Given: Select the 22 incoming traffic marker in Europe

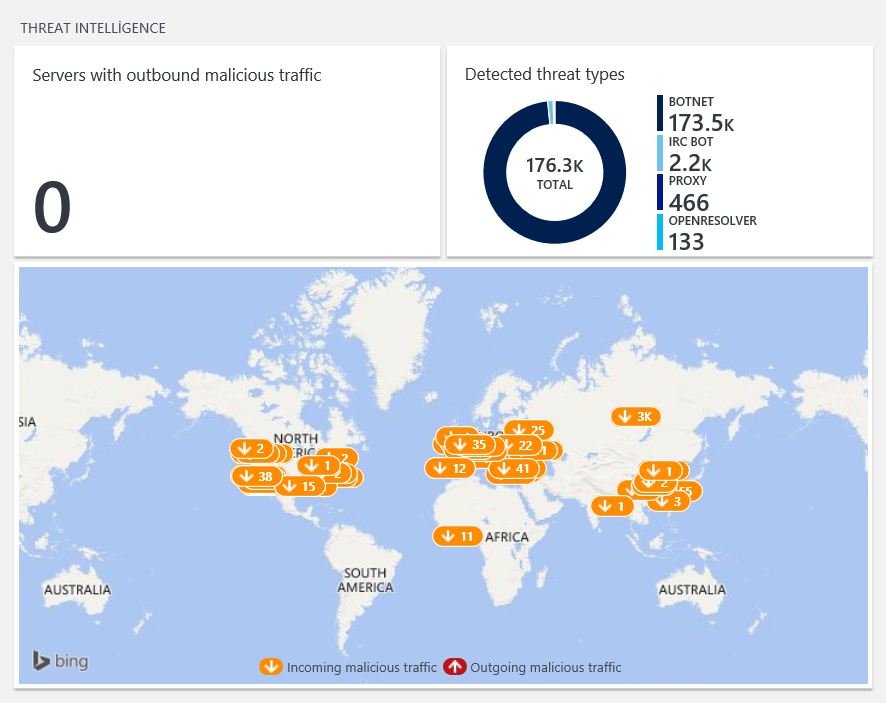Looking at the screenshot, I should [518, 446].
